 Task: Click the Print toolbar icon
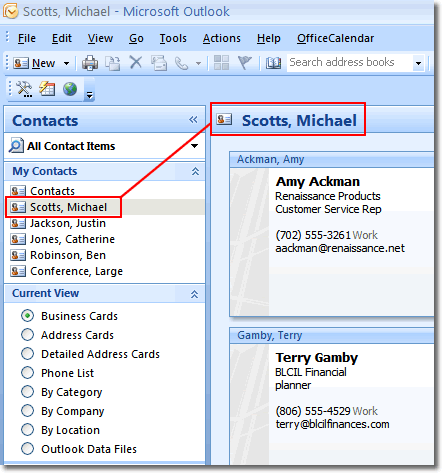click(x=90, y=63)
